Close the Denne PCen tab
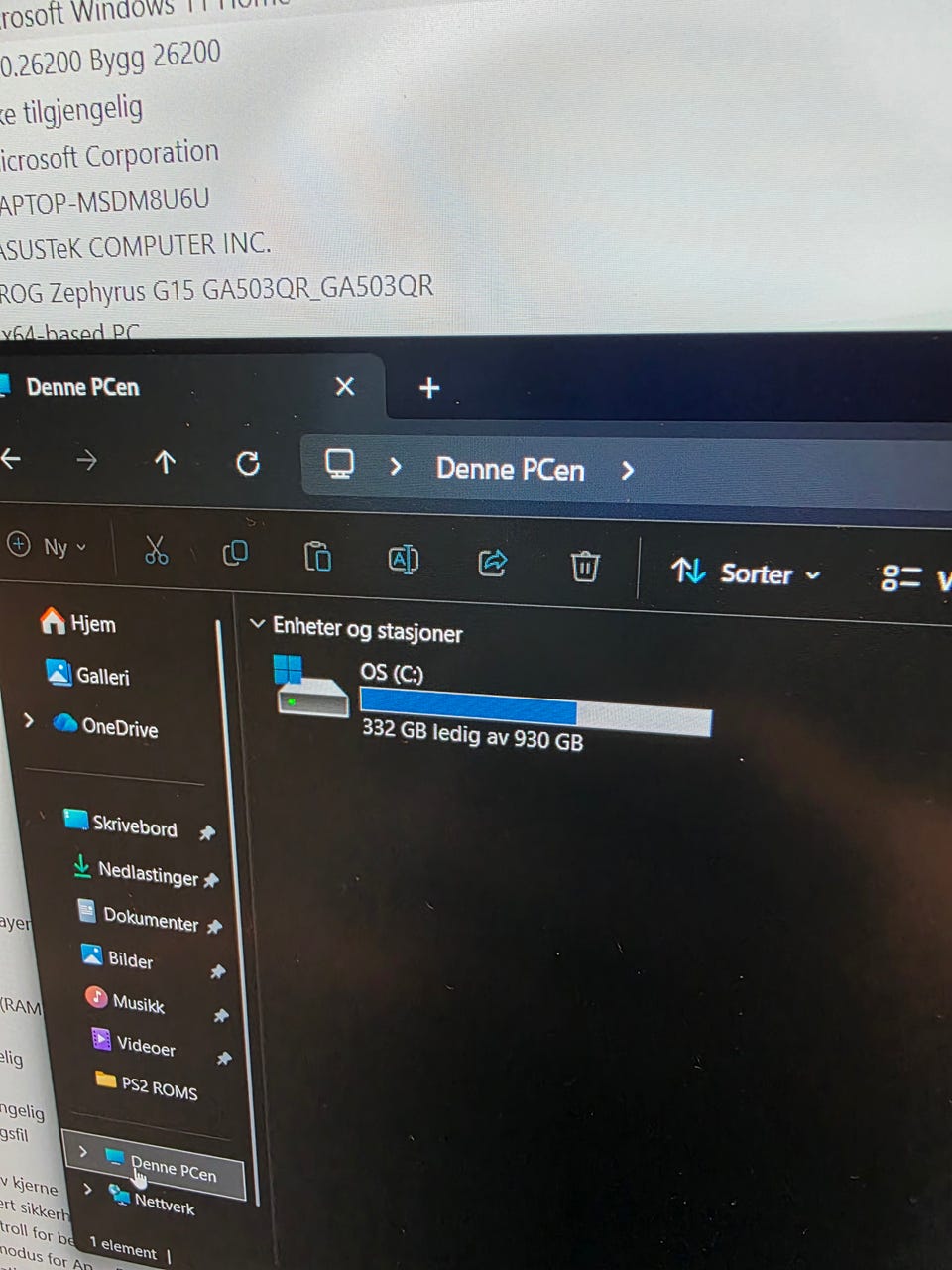The width and height of the screenshot is (952, 1270). tap(344, 386)
